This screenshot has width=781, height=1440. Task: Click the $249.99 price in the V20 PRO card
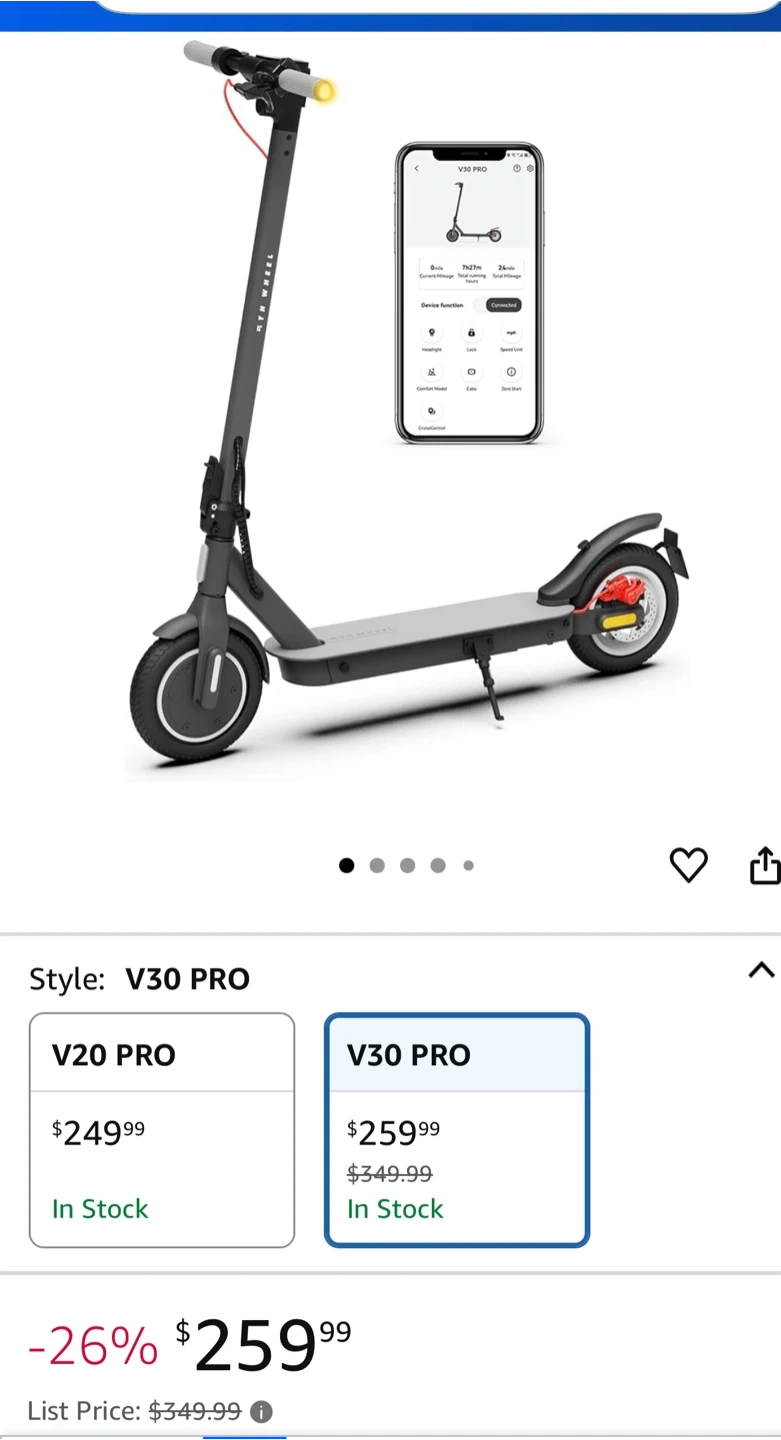click(x=98, y=1133)
